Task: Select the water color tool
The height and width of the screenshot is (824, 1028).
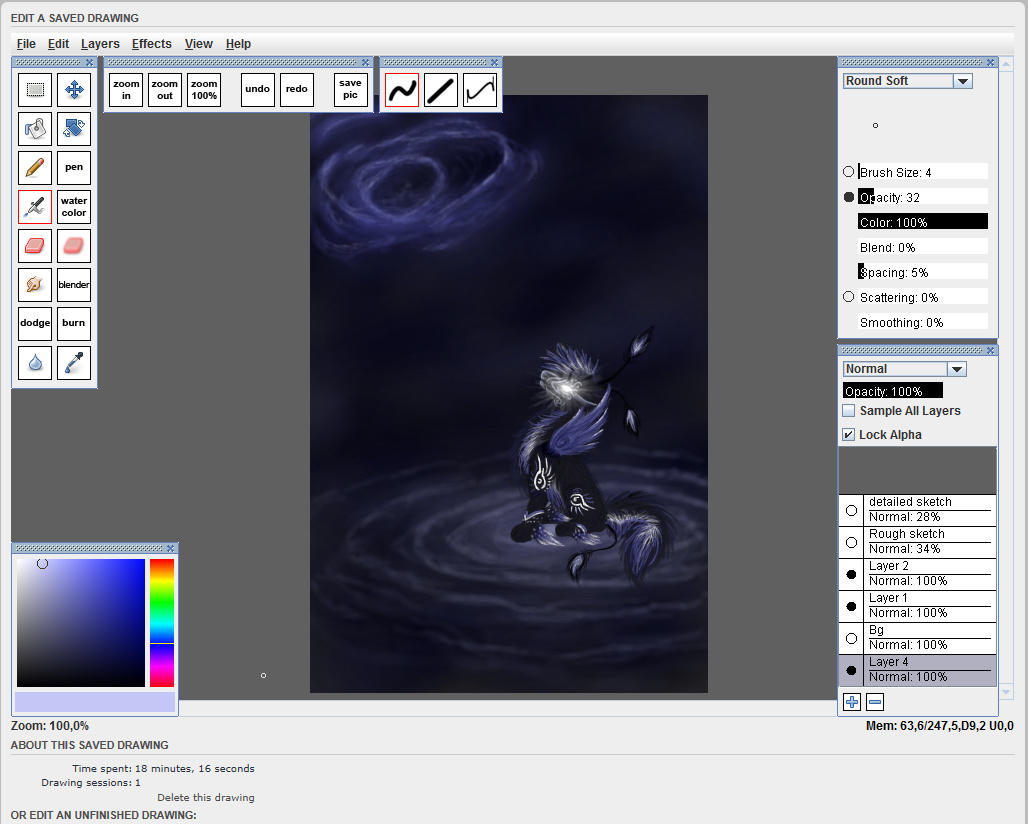Action: (74, 206)
